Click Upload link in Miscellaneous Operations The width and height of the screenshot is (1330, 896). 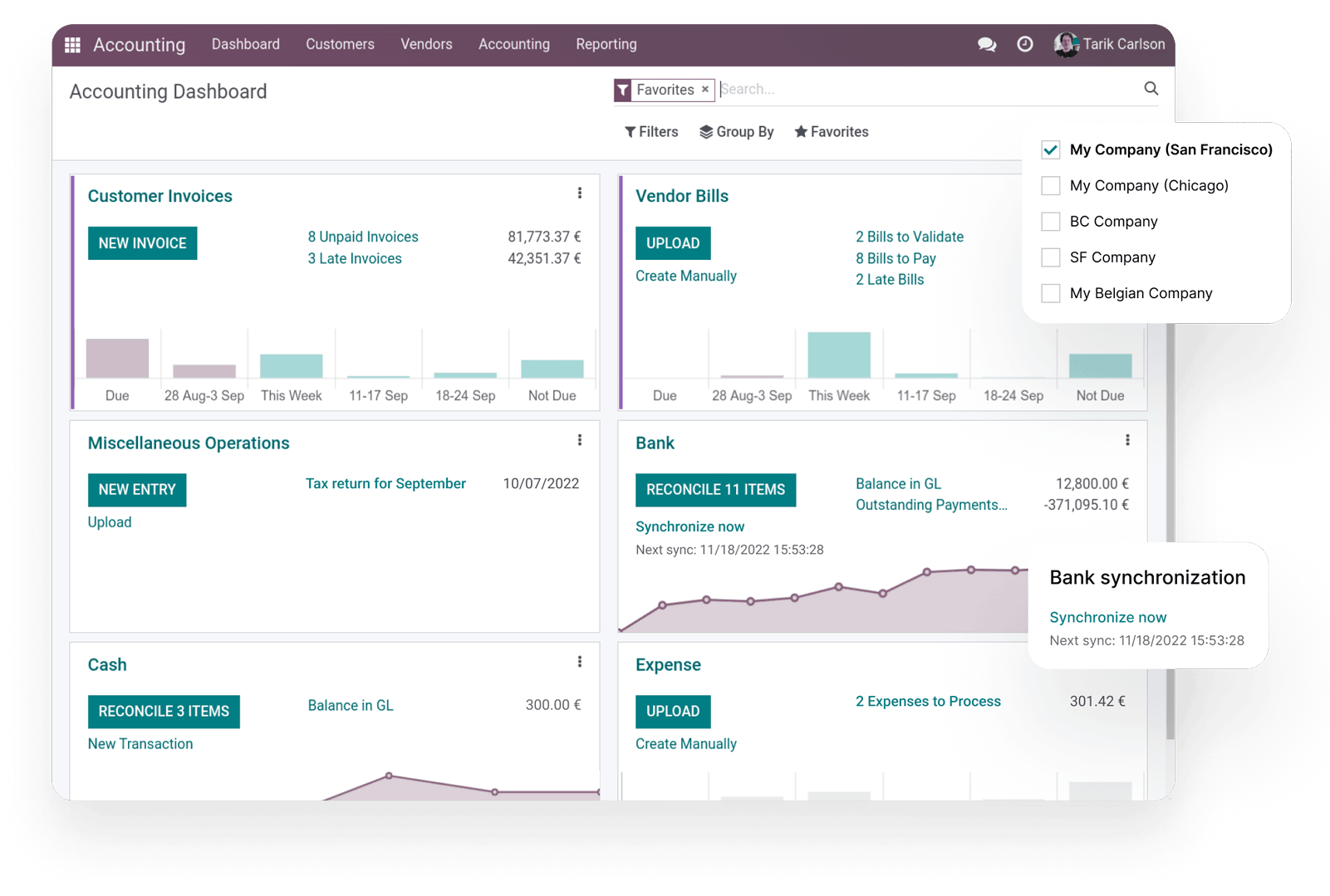coord(110,522)
